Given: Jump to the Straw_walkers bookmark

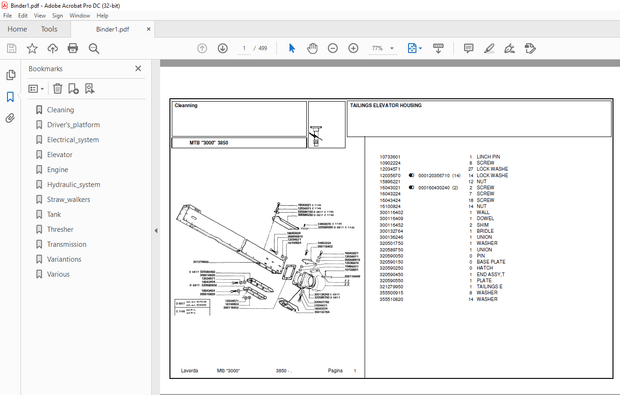Looking at the screenshot, I should pyautogui.click(x=68, y=200).
